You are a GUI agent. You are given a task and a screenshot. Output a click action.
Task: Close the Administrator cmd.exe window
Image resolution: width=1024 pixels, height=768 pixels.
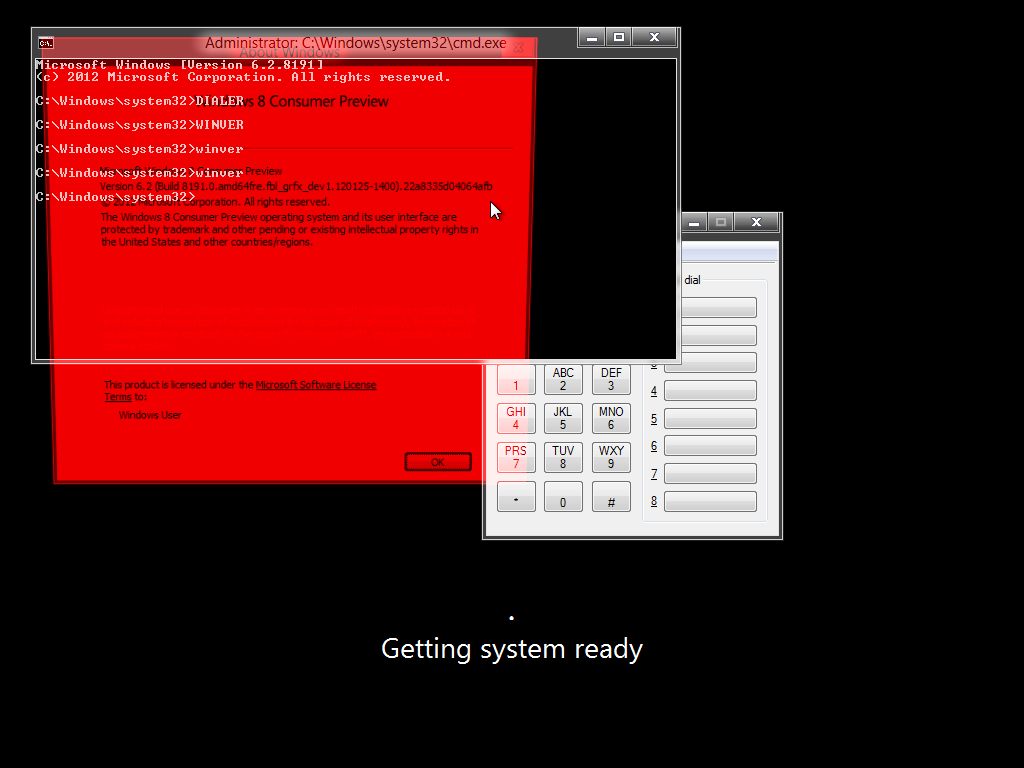[x=654, y=38]
